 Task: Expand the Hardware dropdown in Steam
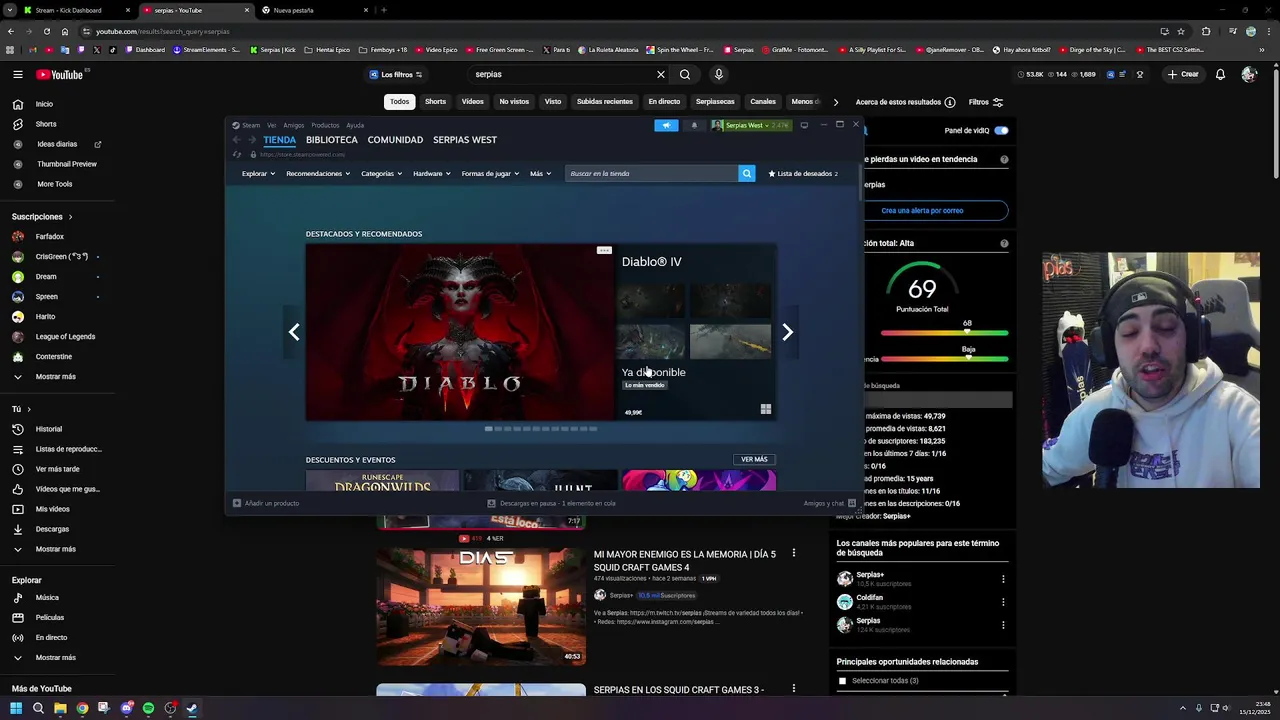[432, 173]
